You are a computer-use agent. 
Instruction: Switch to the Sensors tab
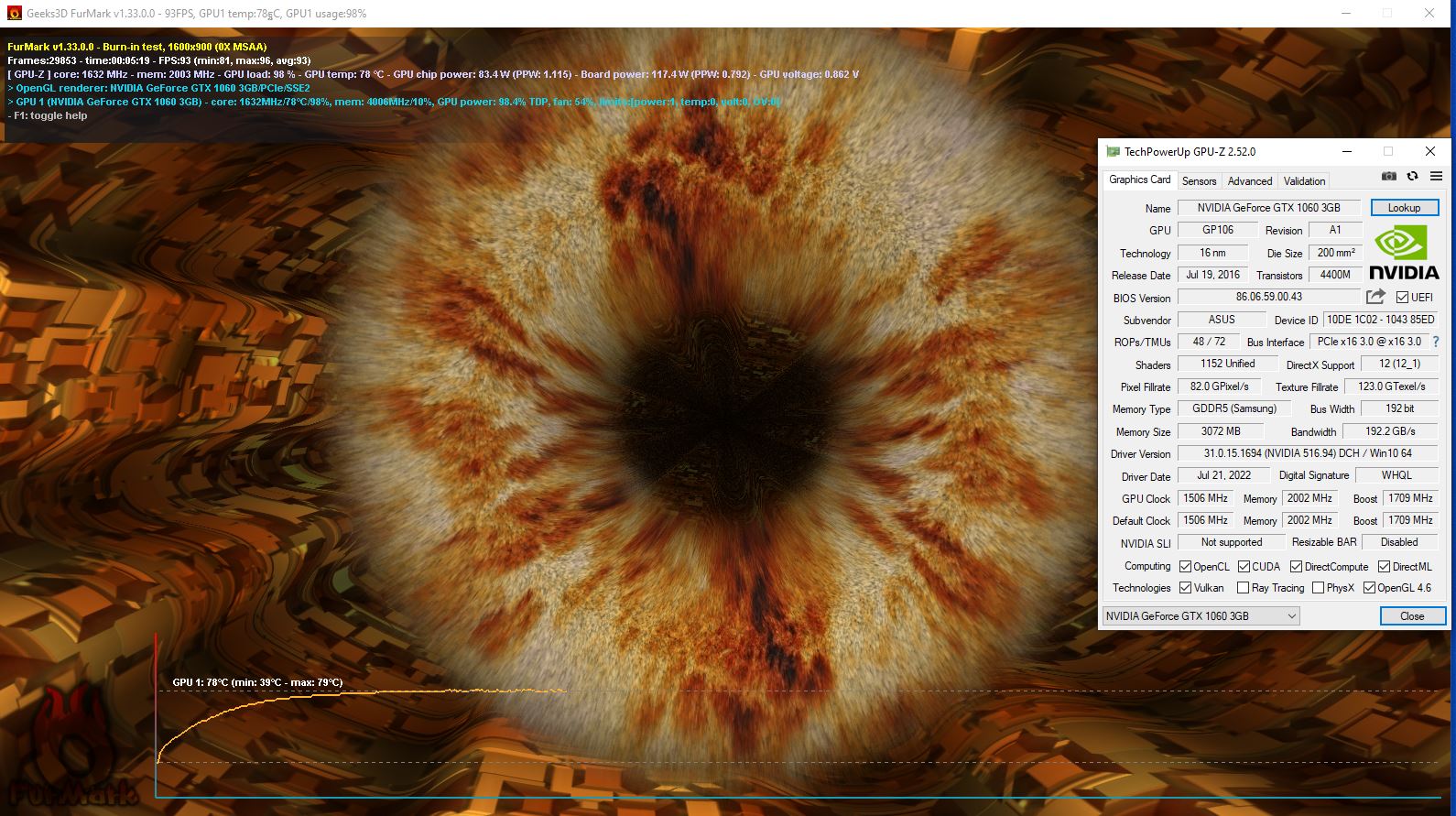1199,181
